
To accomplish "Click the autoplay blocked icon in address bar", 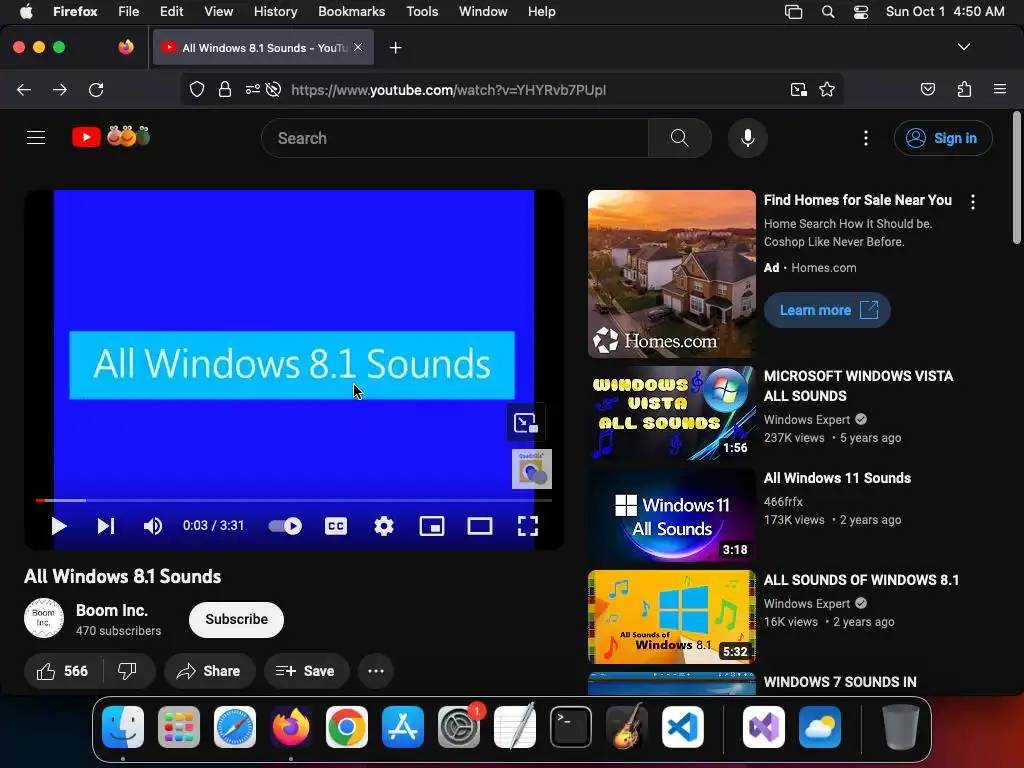I will pos(274,89).
